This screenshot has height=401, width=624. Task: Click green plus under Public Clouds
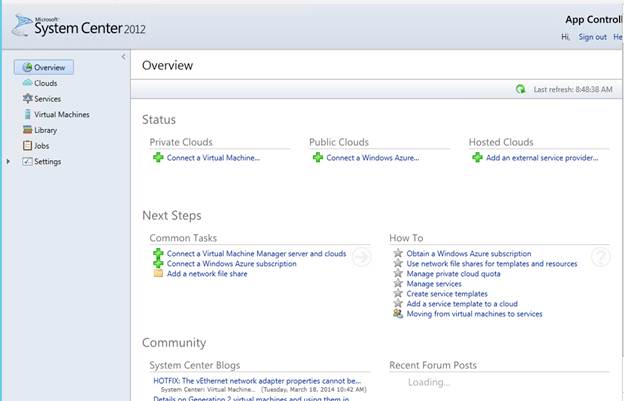point(318,158)
